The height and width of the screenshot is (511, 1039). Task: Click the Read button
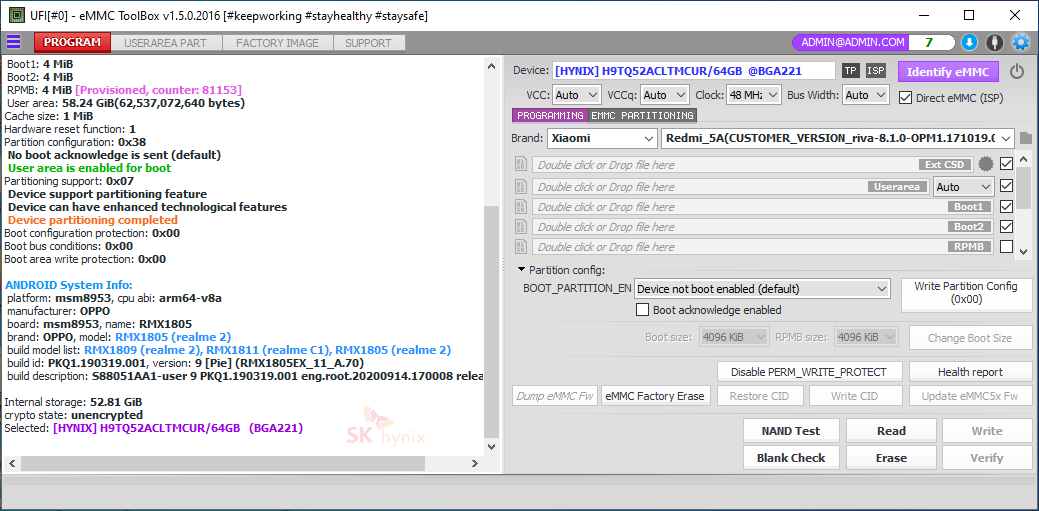[891, 431]
